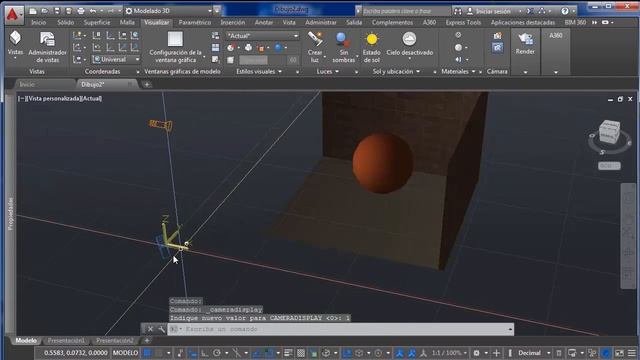Expand the Materiales panel
640x360 pixels.
coord(458,71)
